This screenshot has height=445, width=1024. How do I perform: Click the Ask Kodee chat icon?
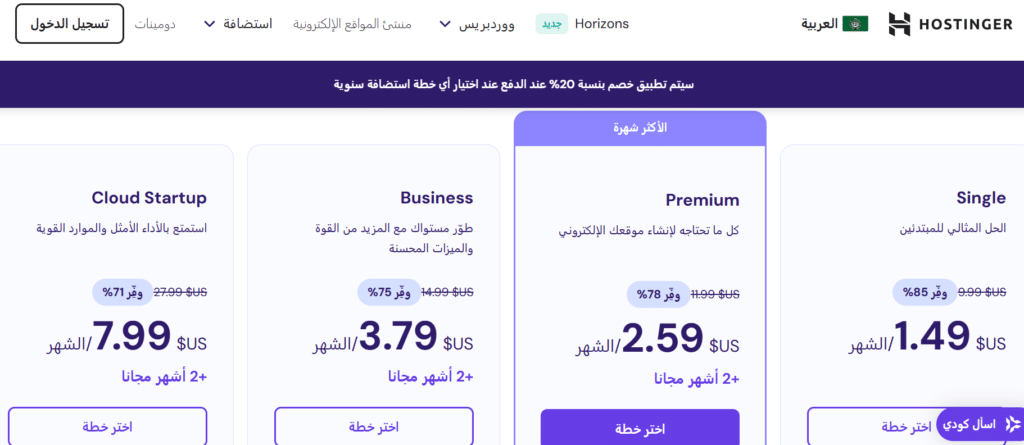pyautogui.click(x=1013, y=425)
